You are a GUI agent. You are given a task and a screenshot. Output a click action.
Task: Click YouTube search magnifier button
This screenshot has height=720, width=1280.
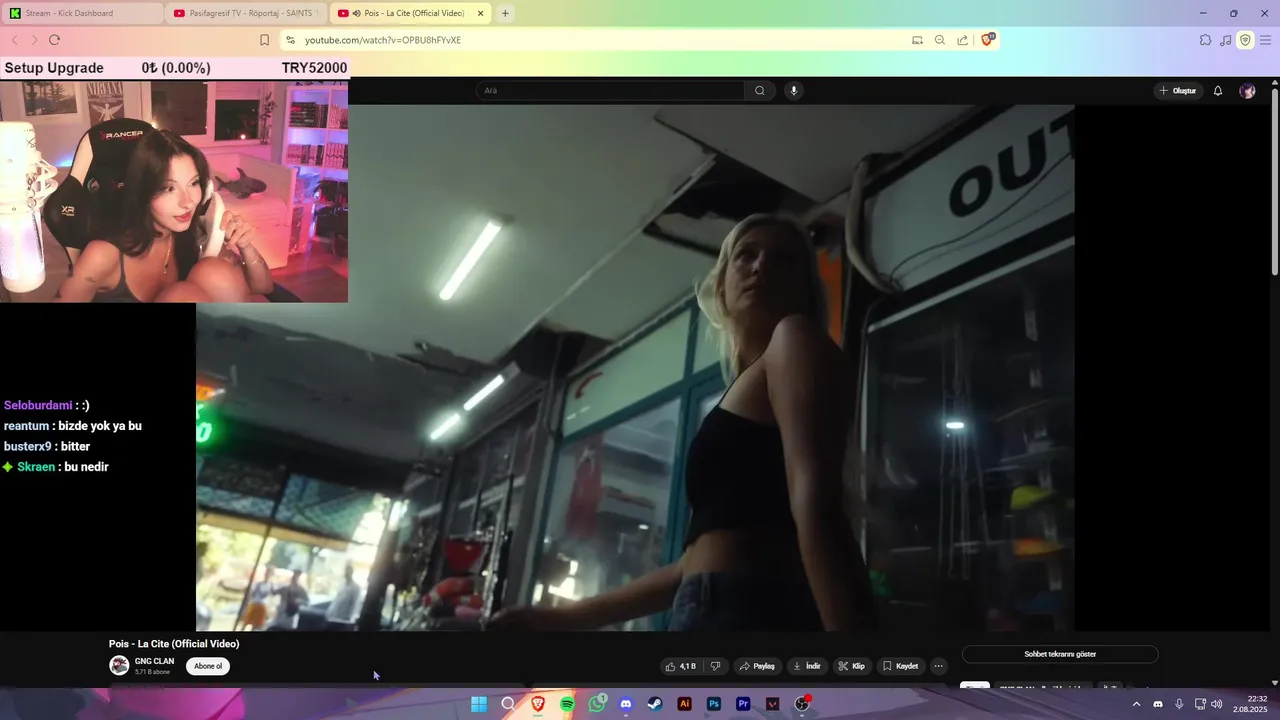tap(760, 91)
